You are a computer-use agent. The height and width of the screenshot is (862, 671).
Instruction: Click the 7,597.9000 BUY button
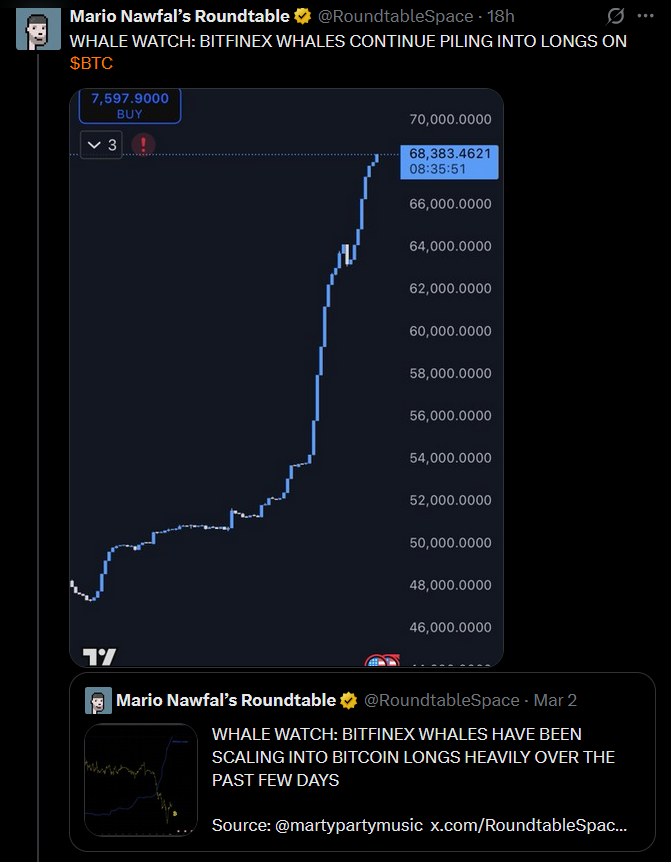tap(130, 106)
